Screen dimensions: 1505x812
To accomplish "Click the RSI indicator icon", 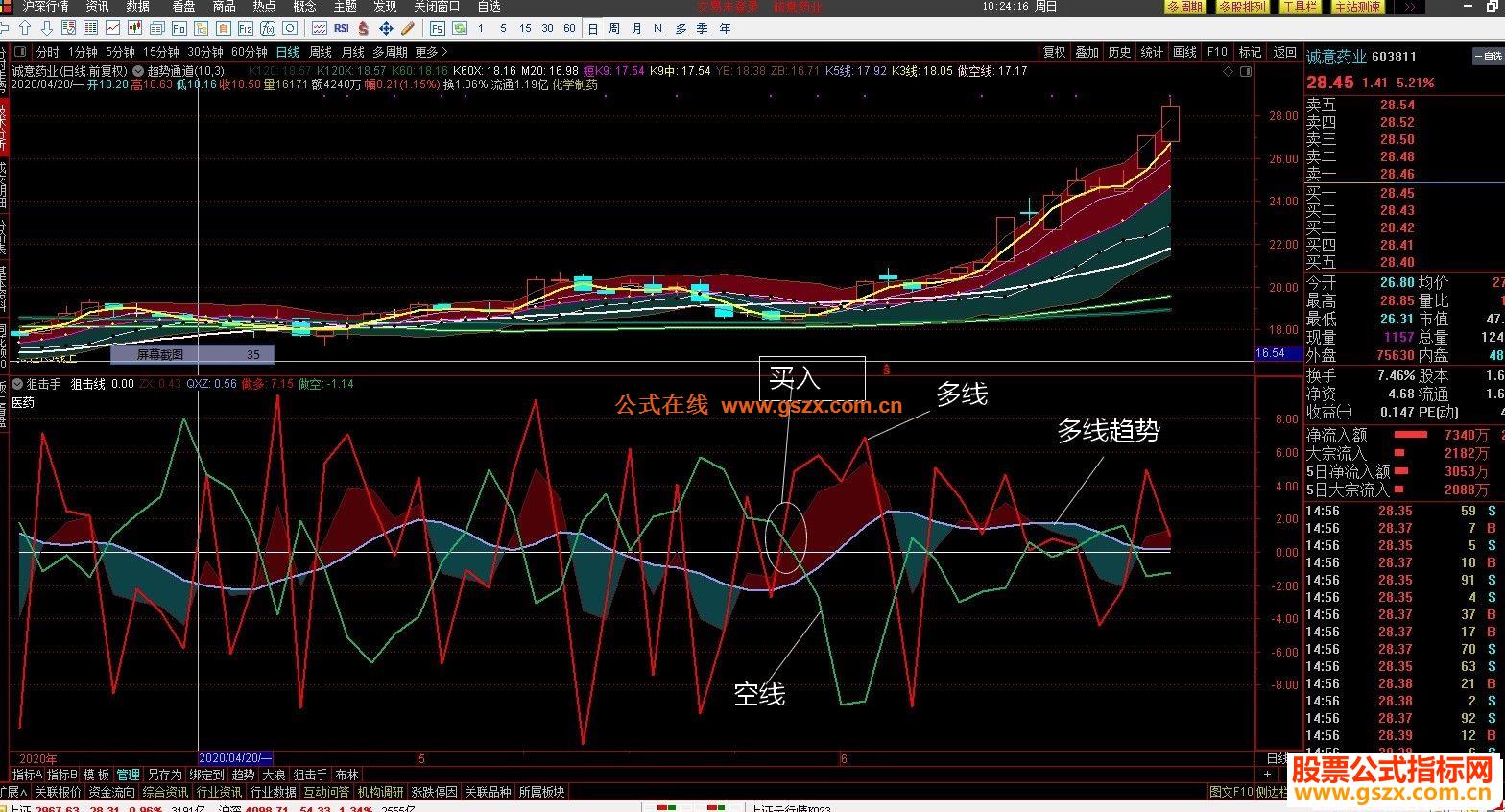I will 341,29.
